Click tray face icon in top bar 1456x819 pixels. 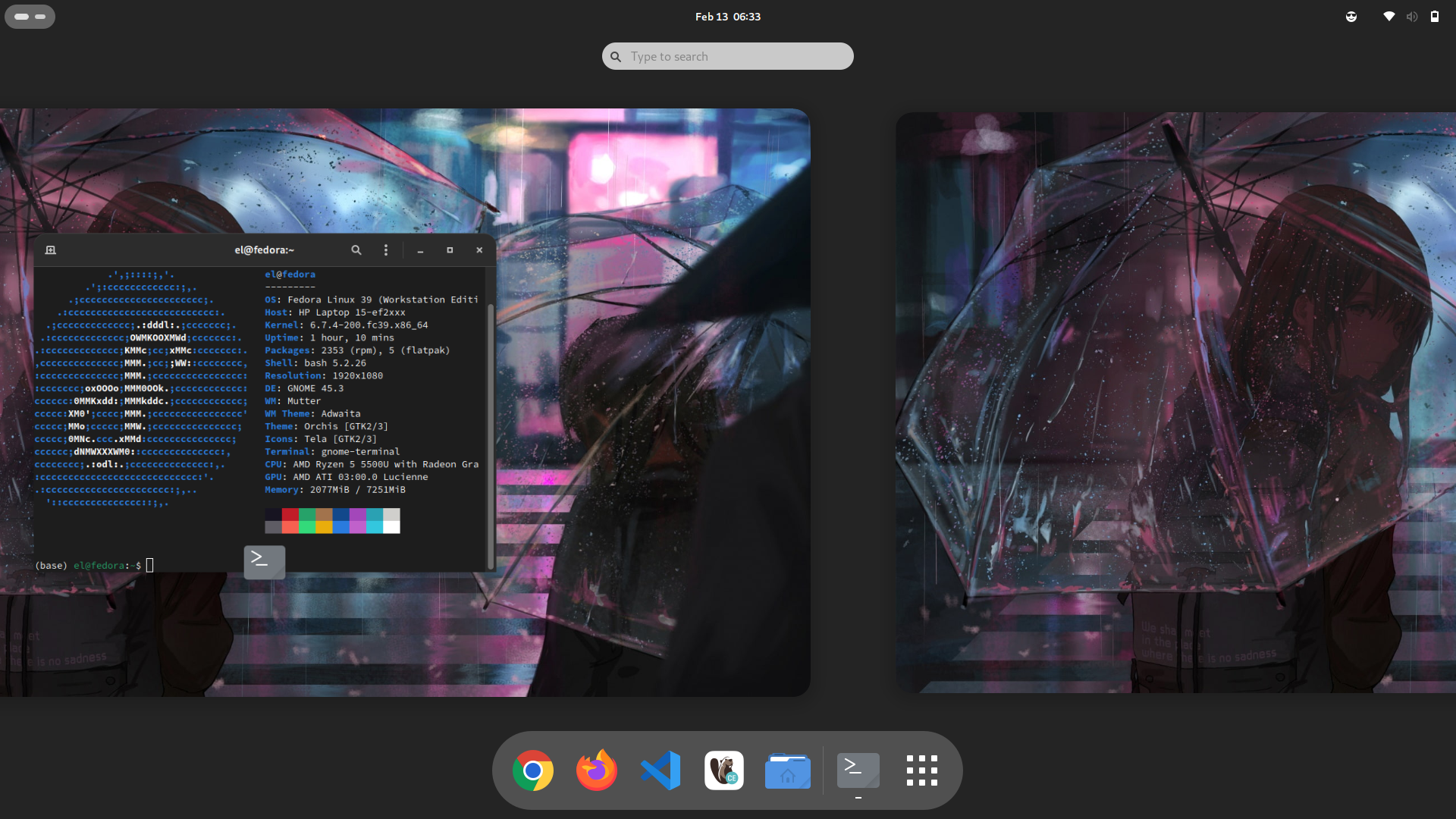[x=1351, y=17]
